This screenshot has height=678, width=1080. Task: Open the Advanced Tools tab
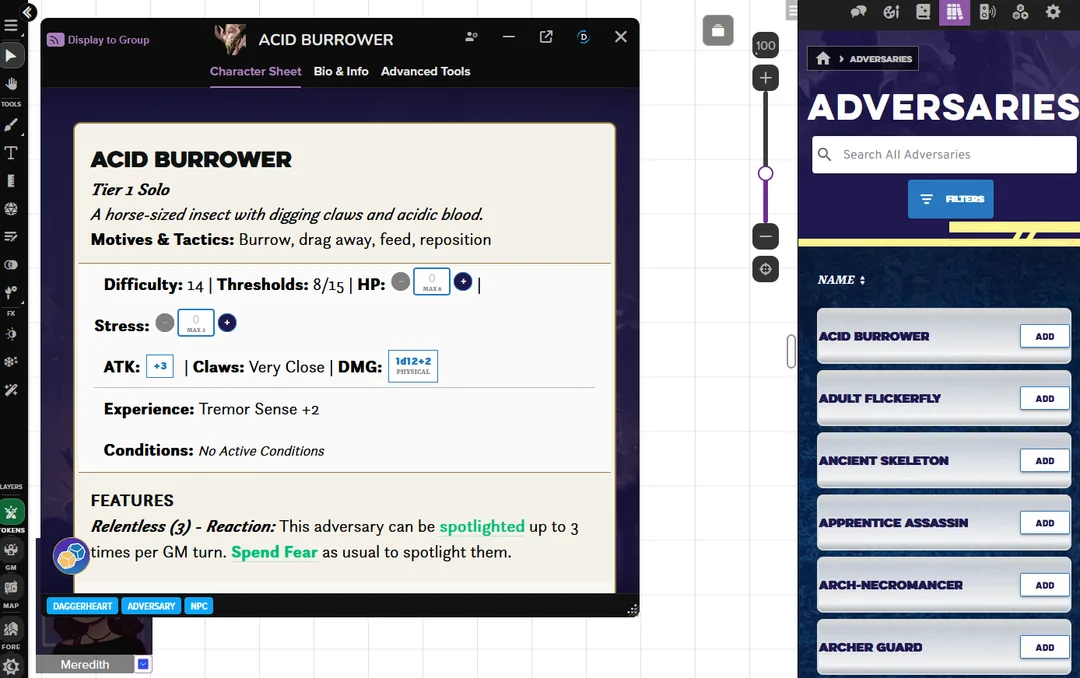click(x=425, y=71)
